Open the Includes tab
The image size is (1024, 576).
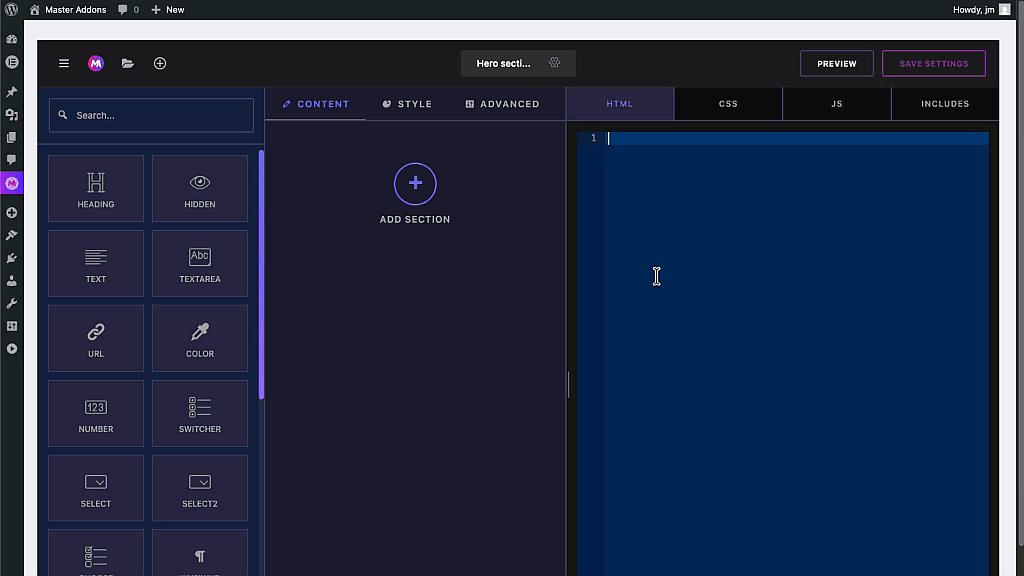coord(945,104)
